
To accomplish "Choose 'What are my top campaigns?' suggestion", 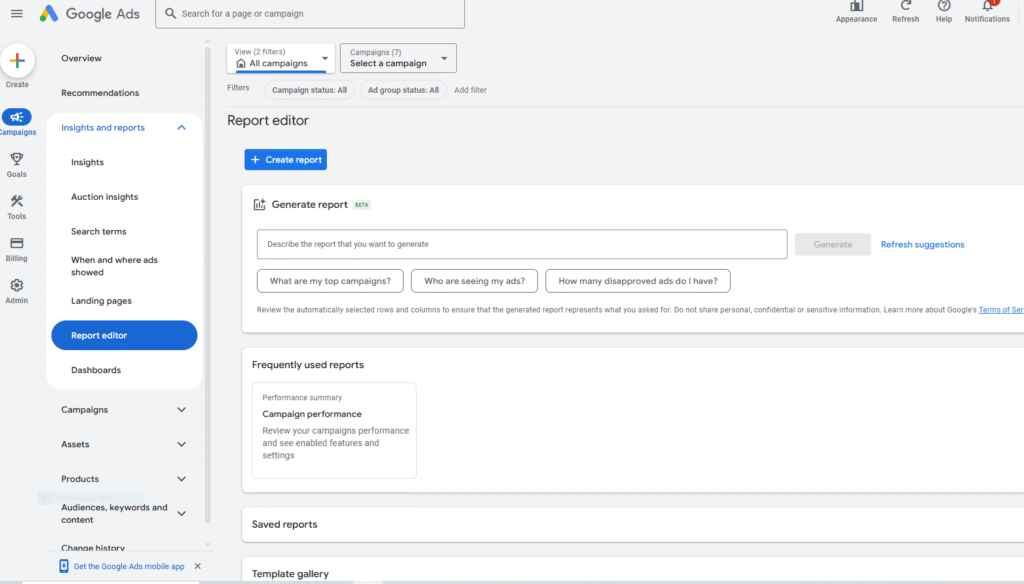I will (x=330, y=281).
